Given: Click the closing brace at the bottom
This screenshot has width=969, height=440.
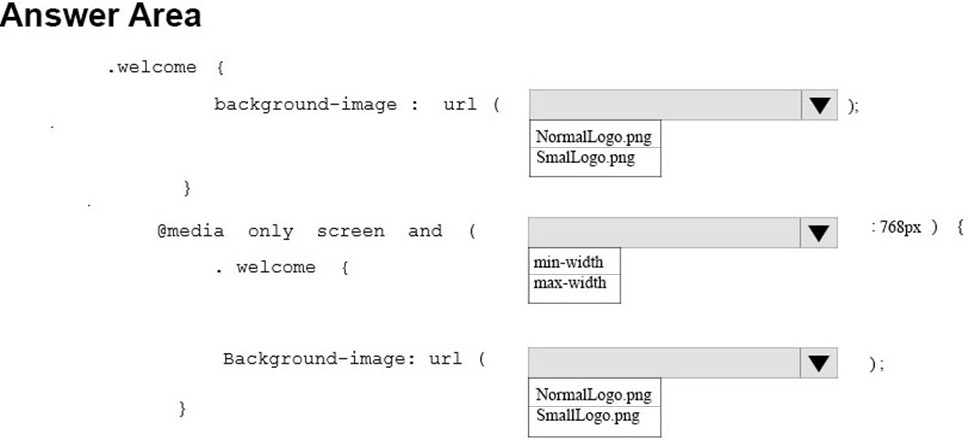Looking at the screenshot, I should 182,408.
